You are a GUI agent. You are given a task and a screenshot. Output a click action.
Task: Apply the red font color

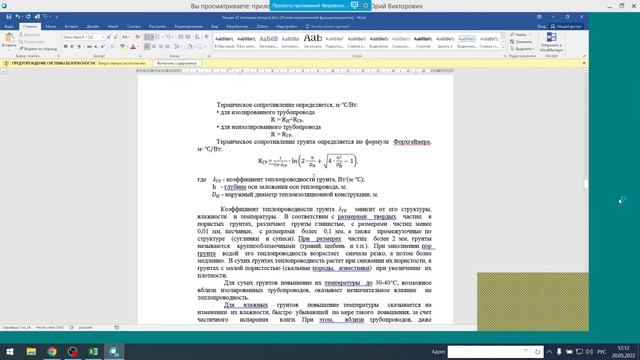(133, 47)
